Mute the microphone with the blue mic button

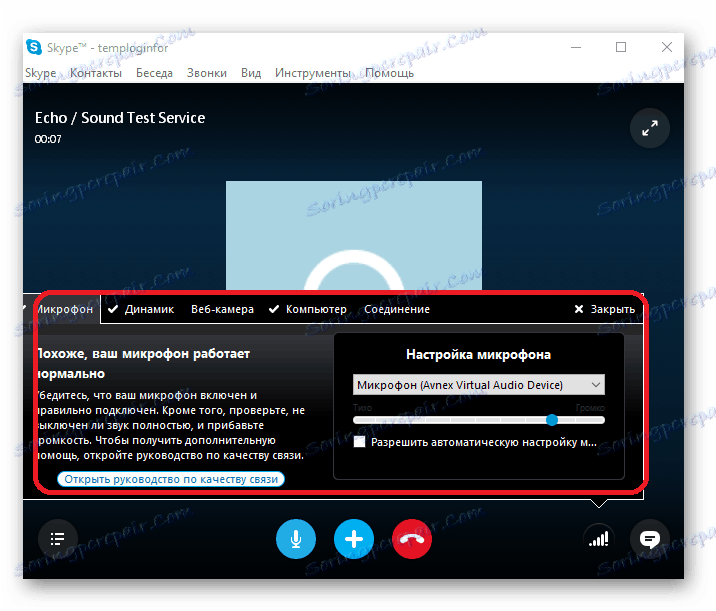point(296,538)
